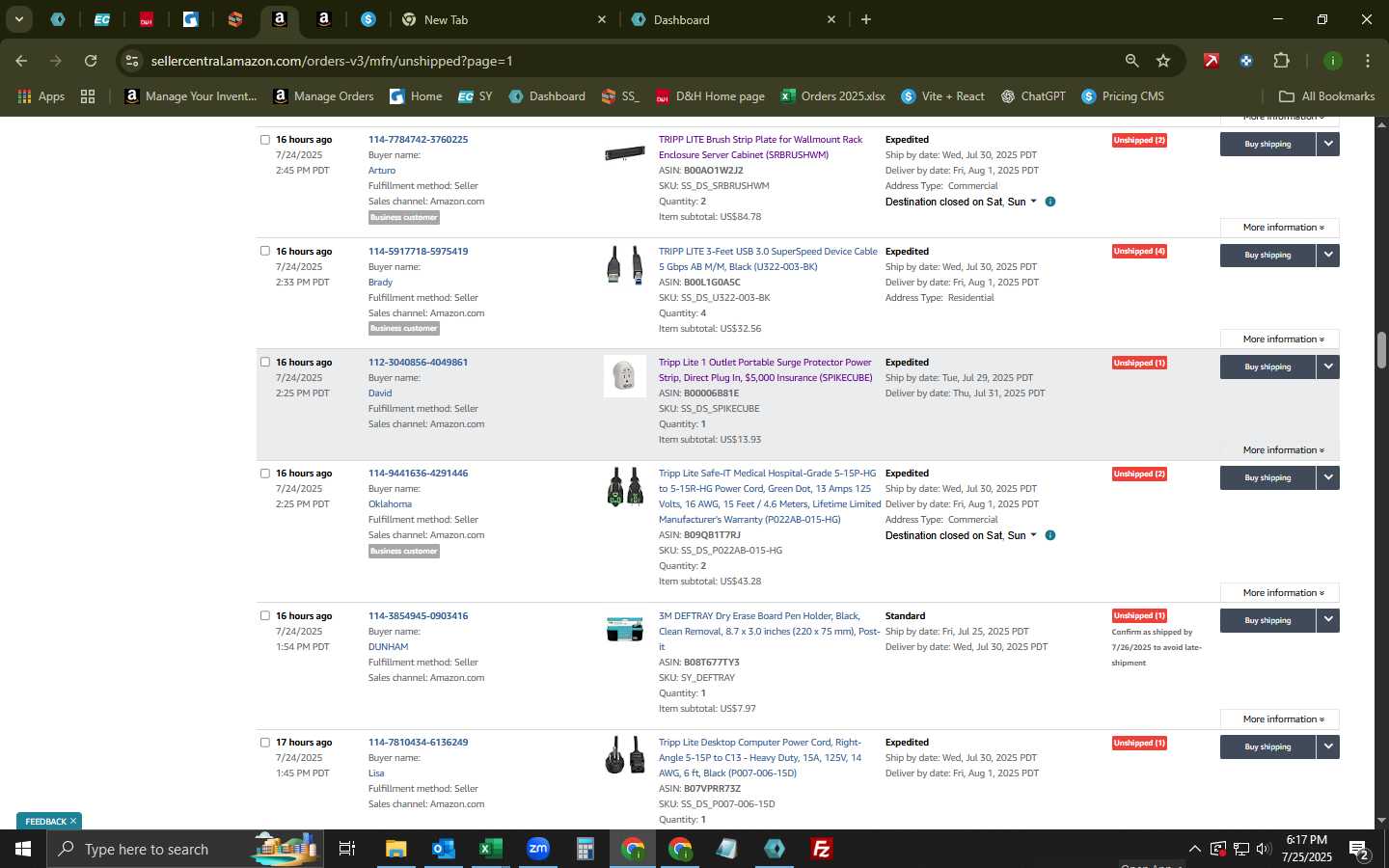Click the volume speaker tray icon

tap(1264, 849)
